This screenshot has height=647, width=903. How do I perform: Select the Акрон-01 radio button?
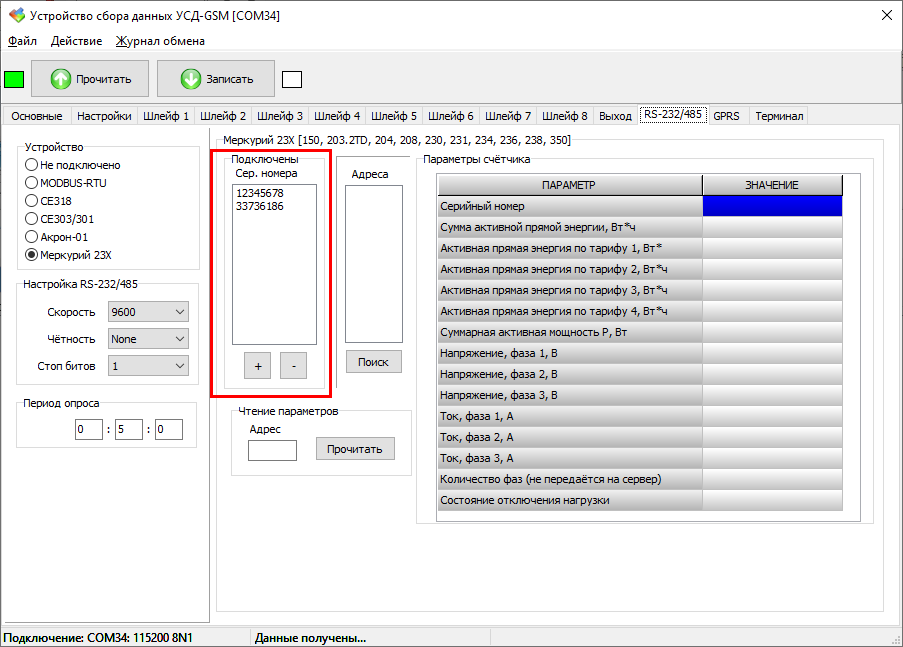coord(56,237)
